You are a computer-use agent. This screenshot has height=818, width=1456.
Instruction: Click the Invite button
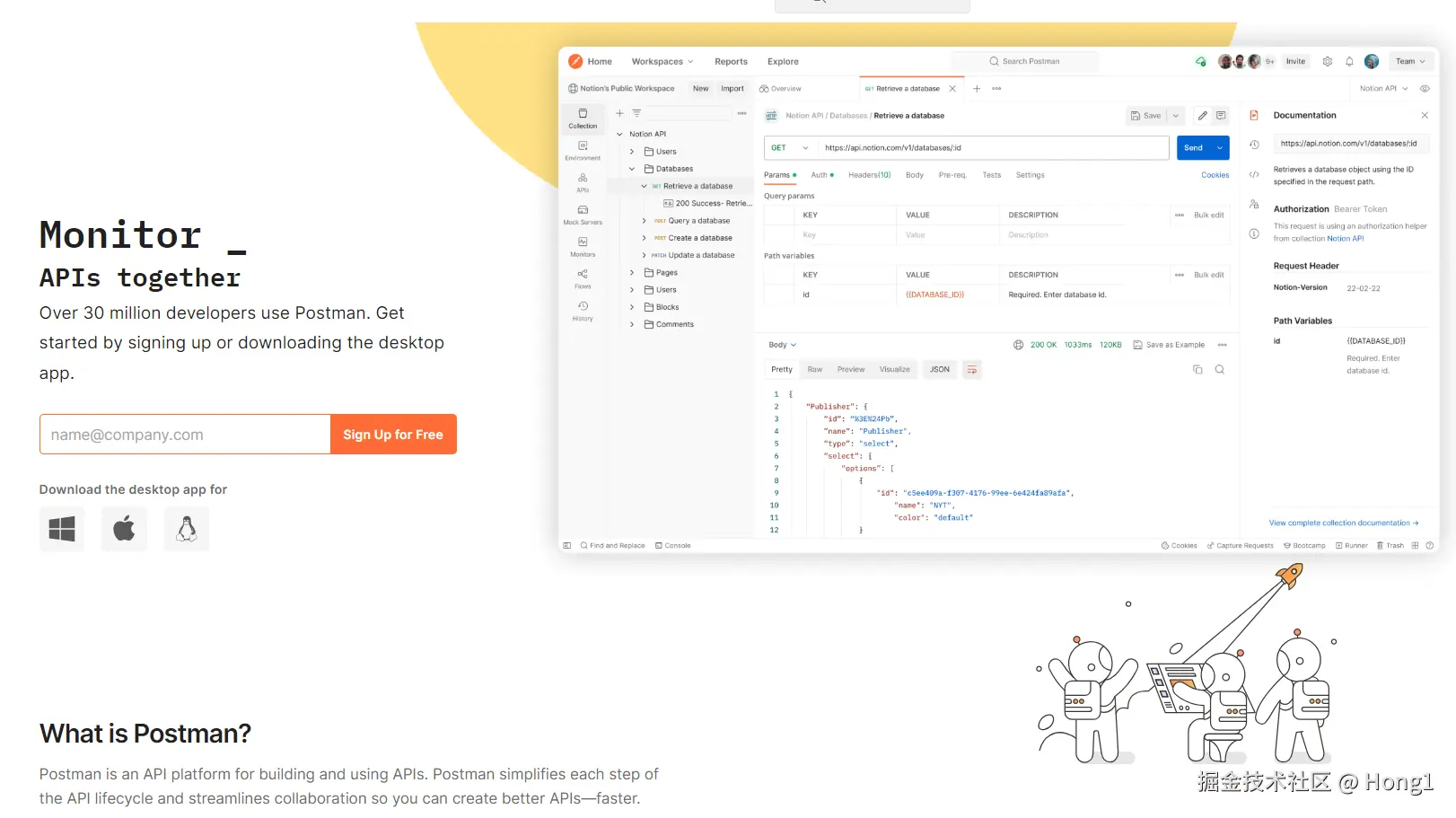(1295, 61)
